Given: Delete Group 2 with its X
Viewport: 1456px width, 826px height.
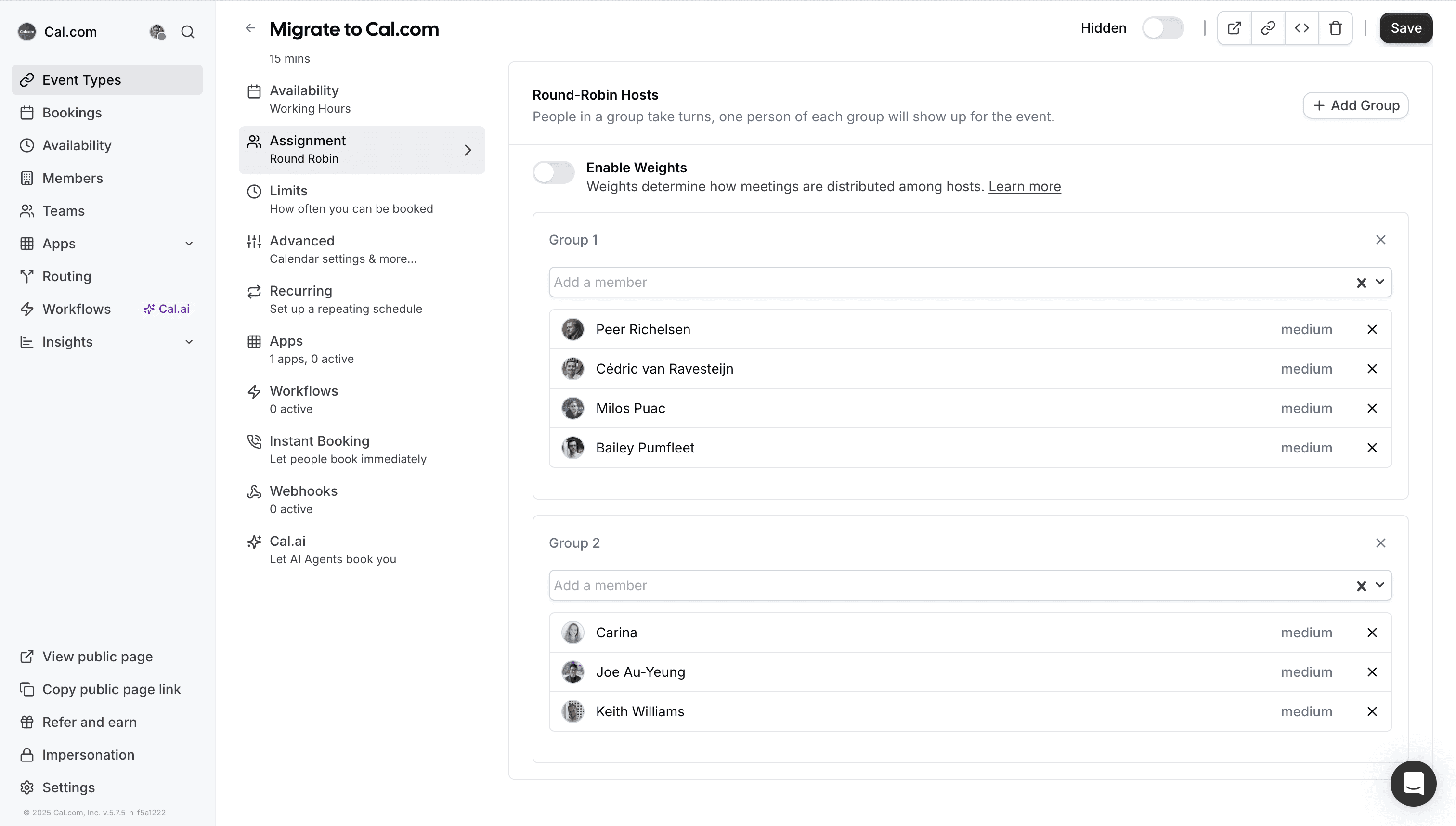Looking at the screenshot, I should click(1380, 543).
